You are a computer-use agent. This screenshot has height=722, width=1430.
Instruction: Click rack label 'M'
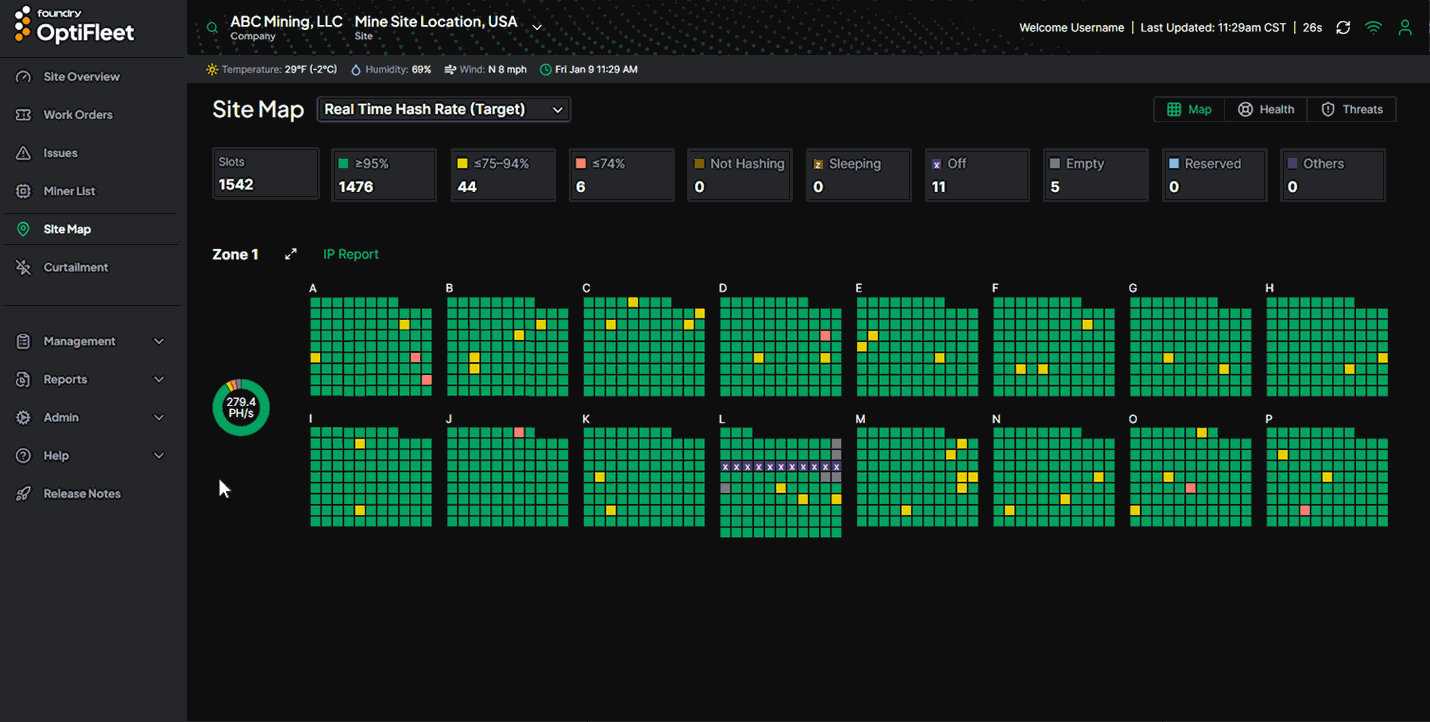(860, 418)
